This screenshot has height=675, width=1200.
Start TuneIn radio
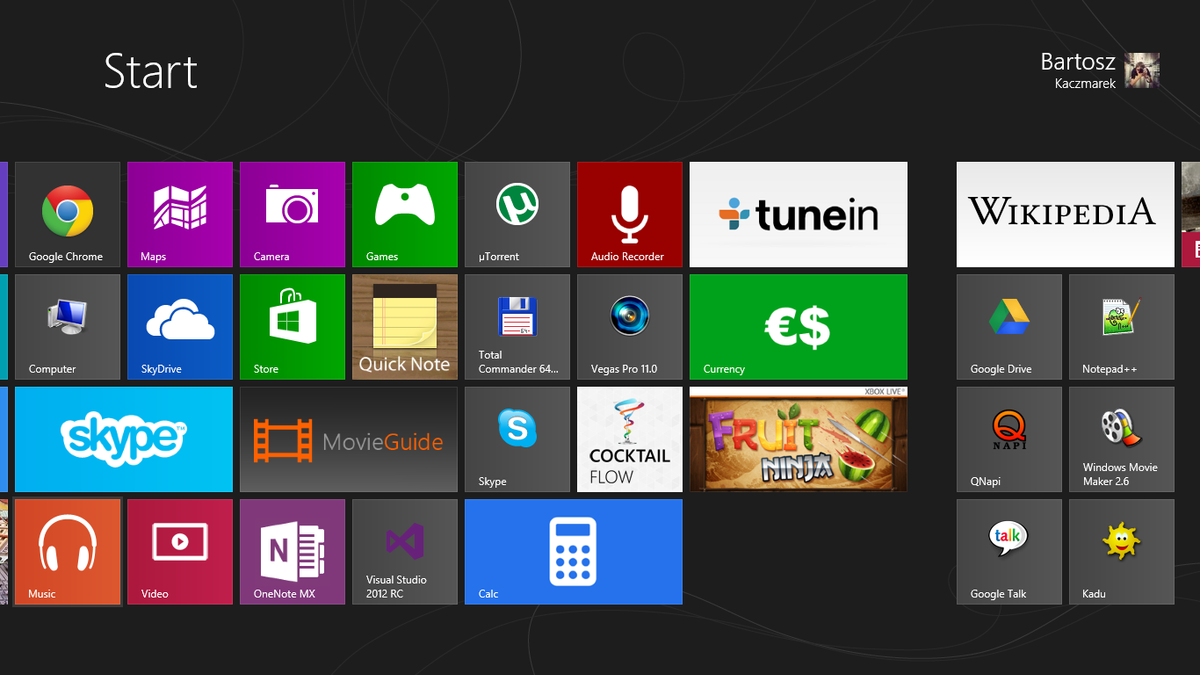797,215
